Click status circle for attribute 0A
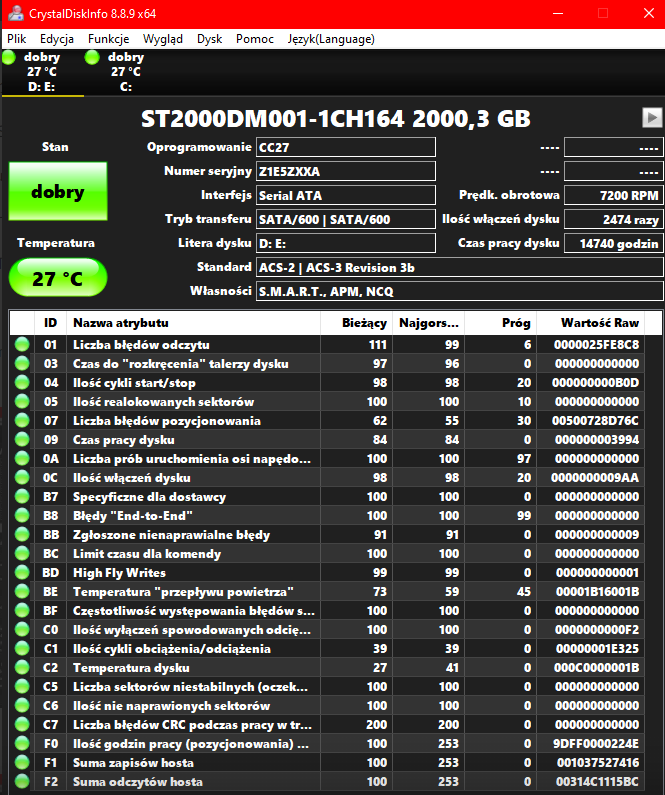 [22, 459]
